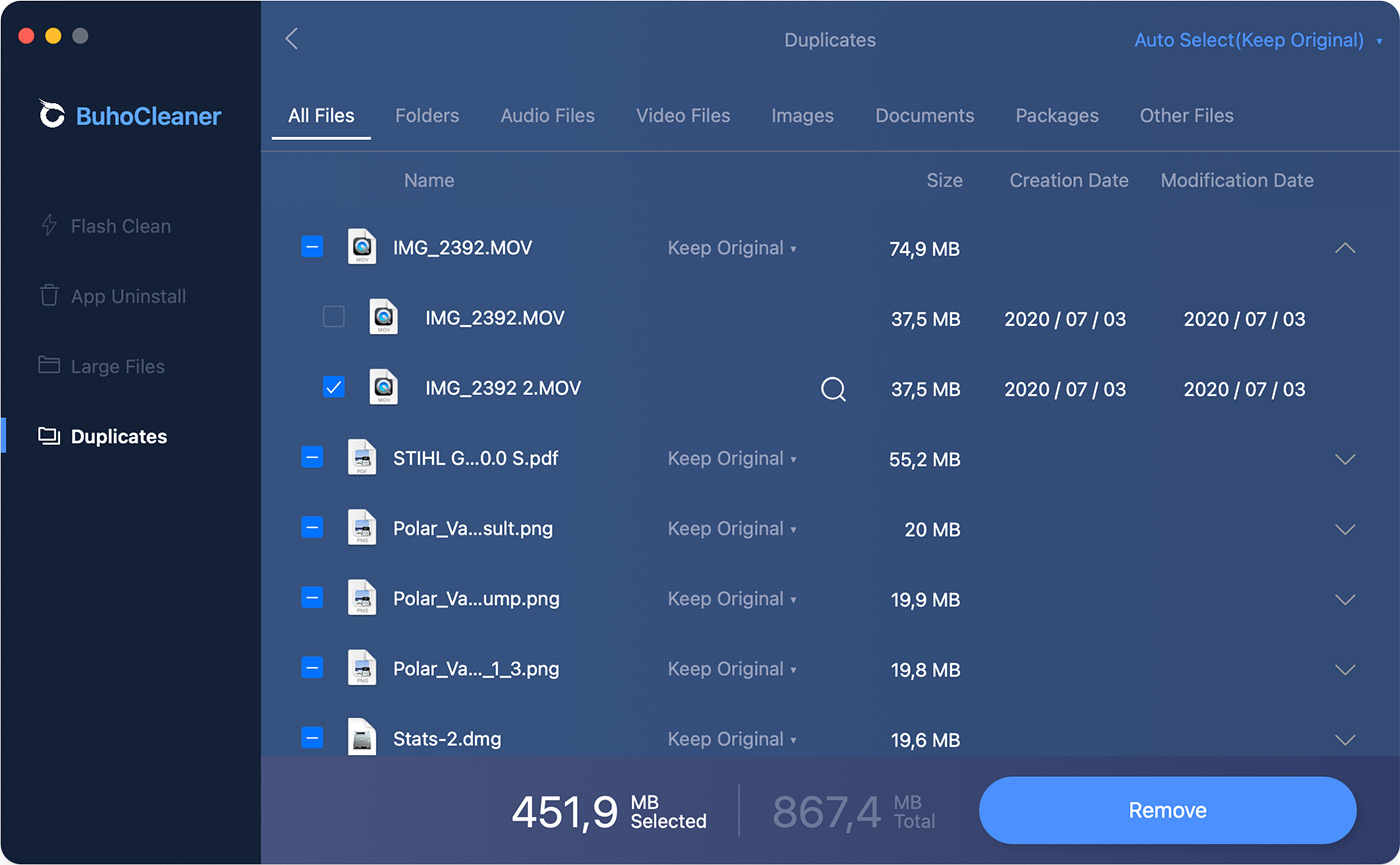
Task: Click the BuhoCleaner owl logo icon
Action: point(51,114)
